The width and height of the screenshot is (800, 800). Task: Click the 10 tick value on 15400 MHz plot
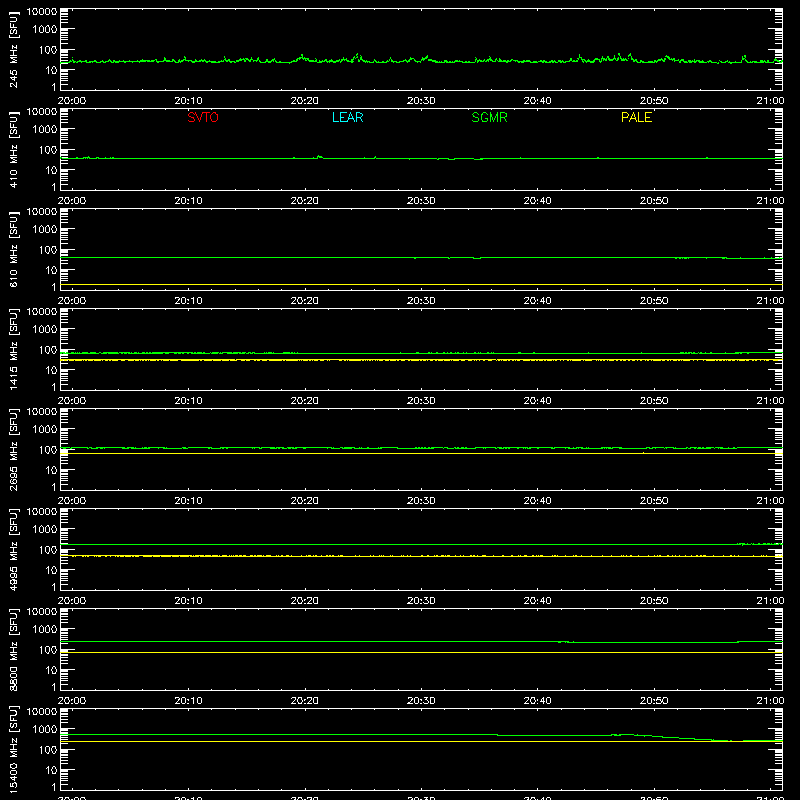point(51,770)
